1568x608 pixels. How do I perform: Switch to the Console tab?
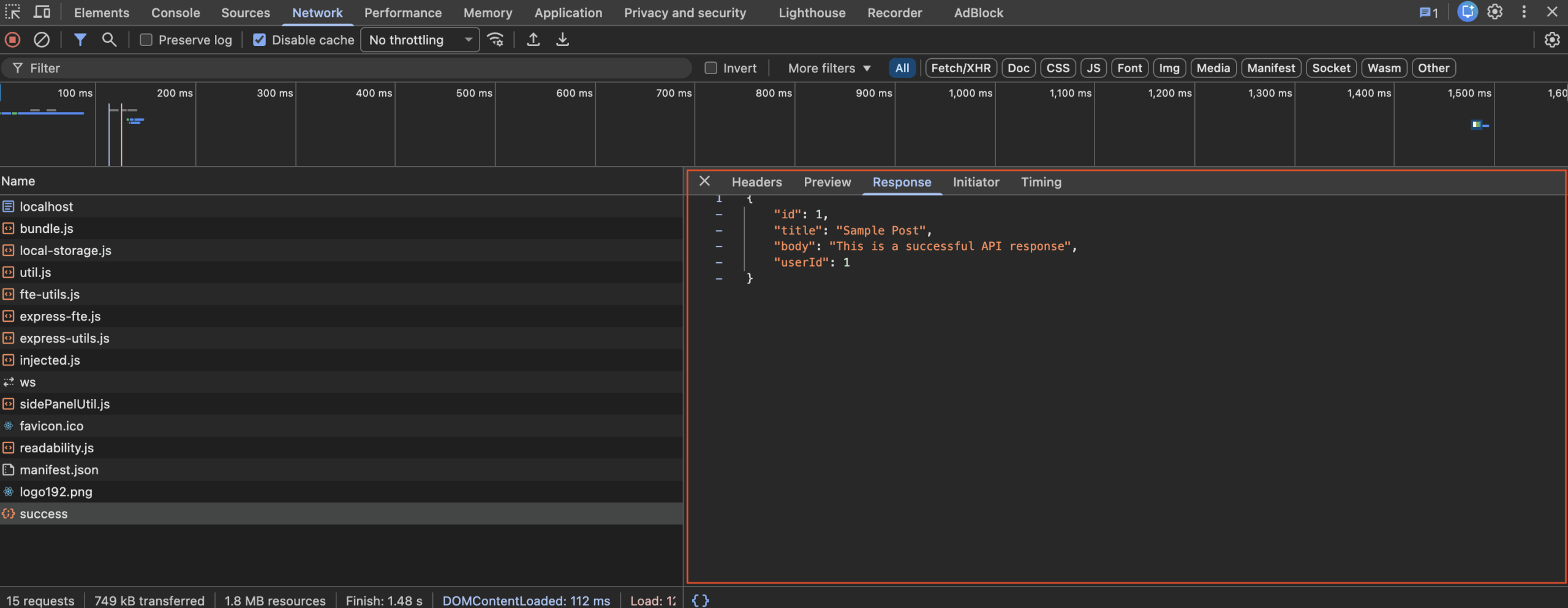coord(175,13)
